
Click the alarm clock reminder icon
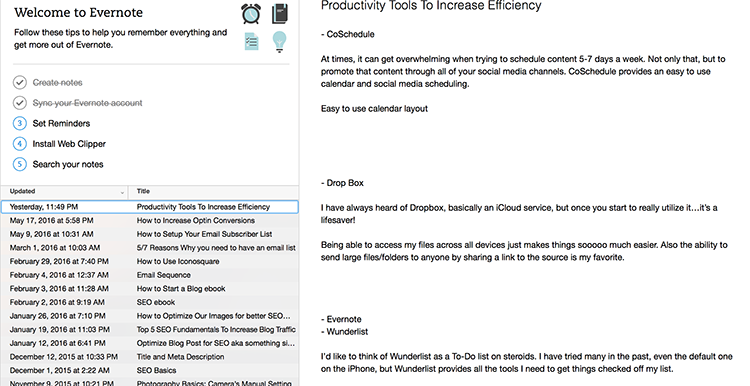click(x=251, y=13)
